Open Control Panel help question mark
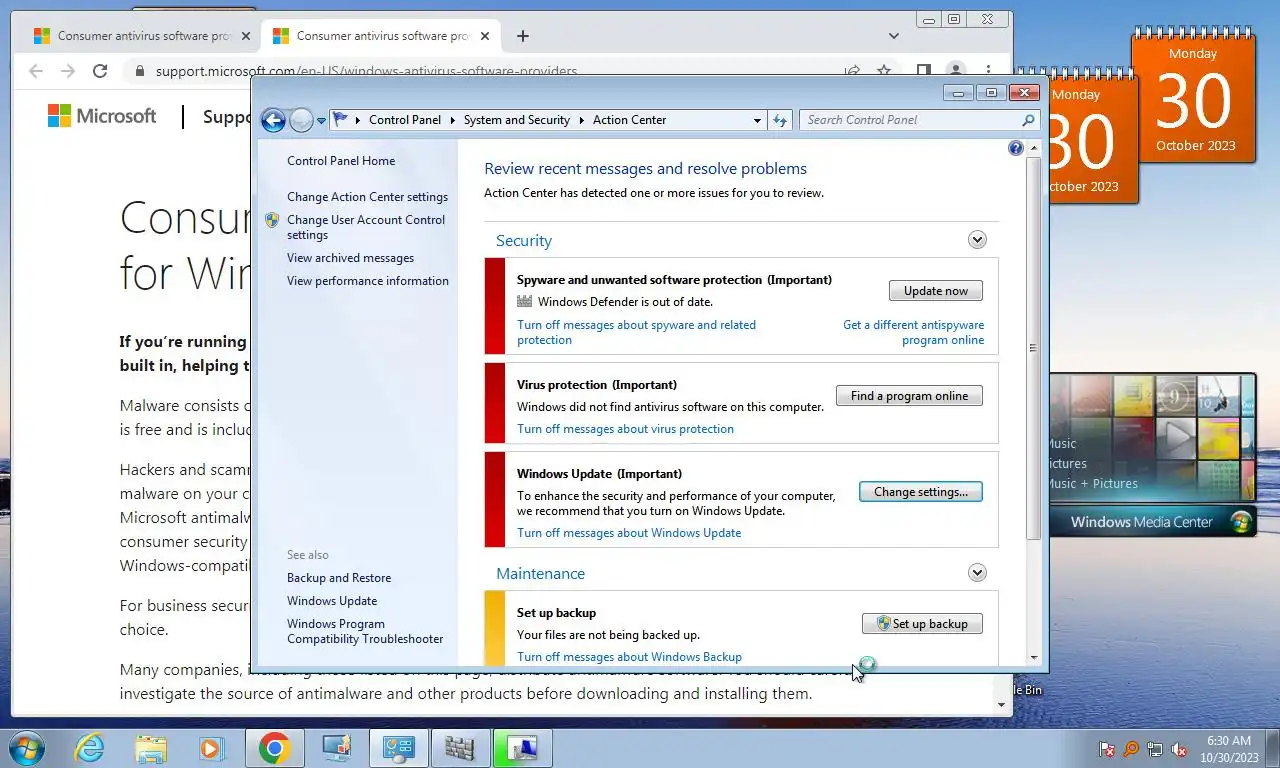This screenshot has width=1280, height=768. point(1016,148)
